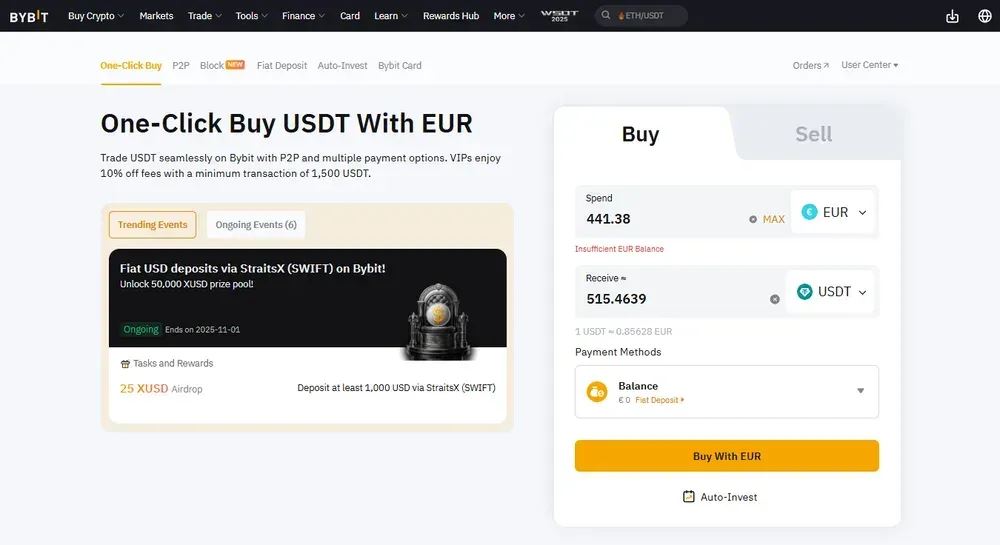The height and width of the screenshot is (545, 1000).
Task: Clear the Spend amount field
Action: tap(753, 219)
